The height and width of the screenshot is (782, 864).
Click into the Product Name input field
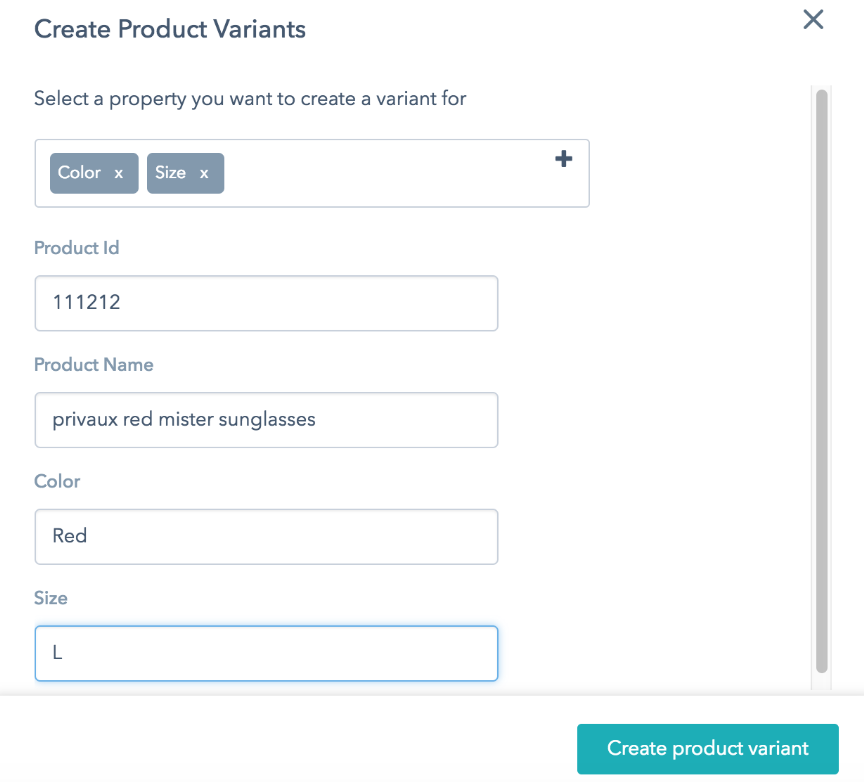pyautogui.click(x=266, y=420)
